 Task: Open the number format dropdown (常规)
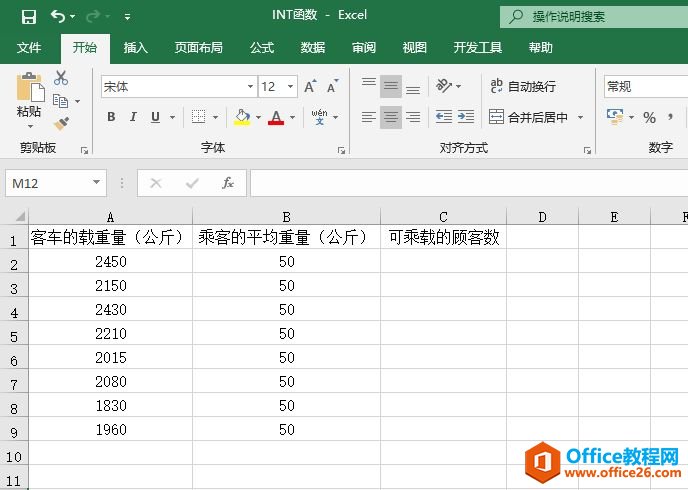point(645,87)
